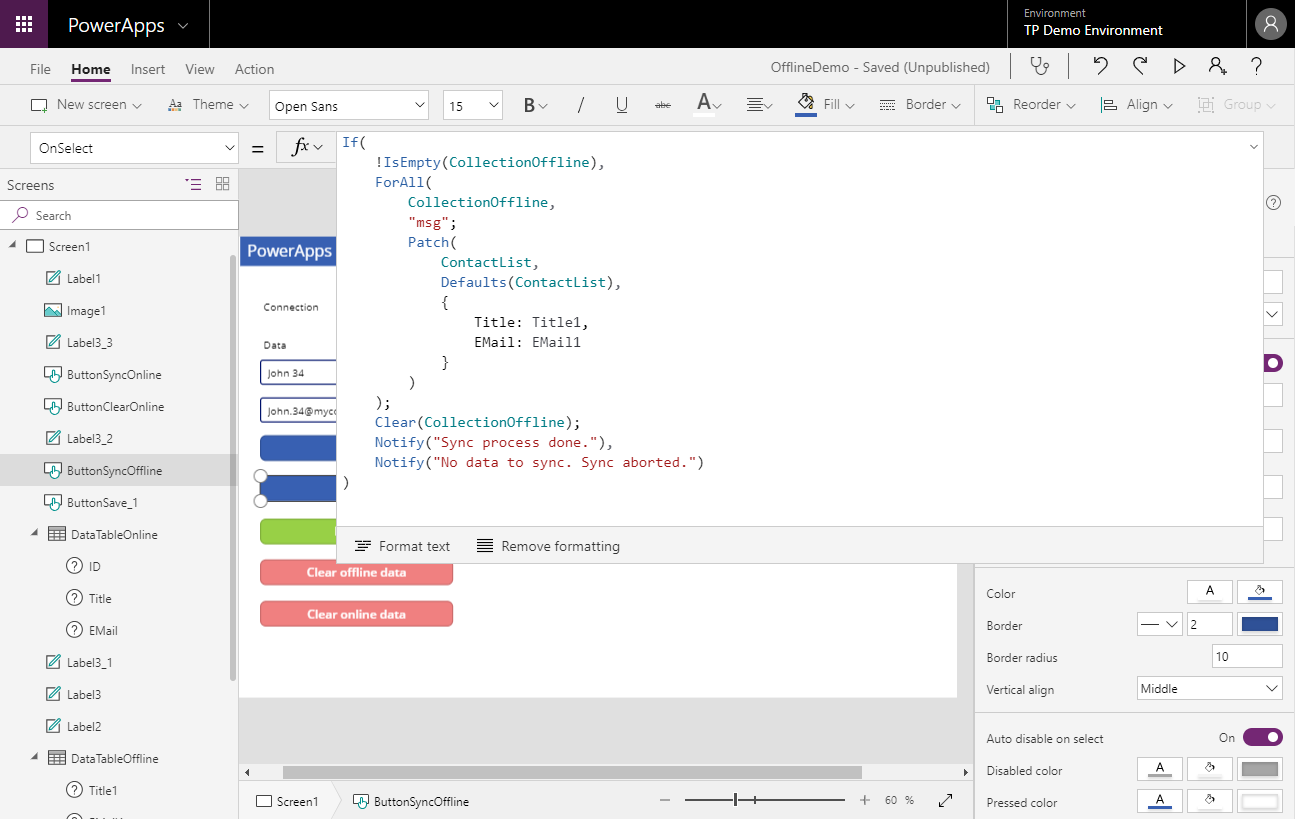This screenshot has width=1295, height=819.
Task: Click Remove formatting button
Action: (548, 546)
